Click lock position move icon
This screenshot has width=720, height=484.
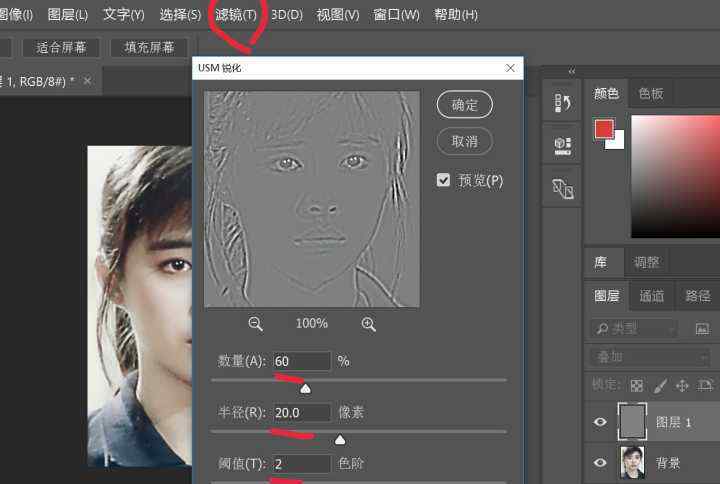(683, 385)
